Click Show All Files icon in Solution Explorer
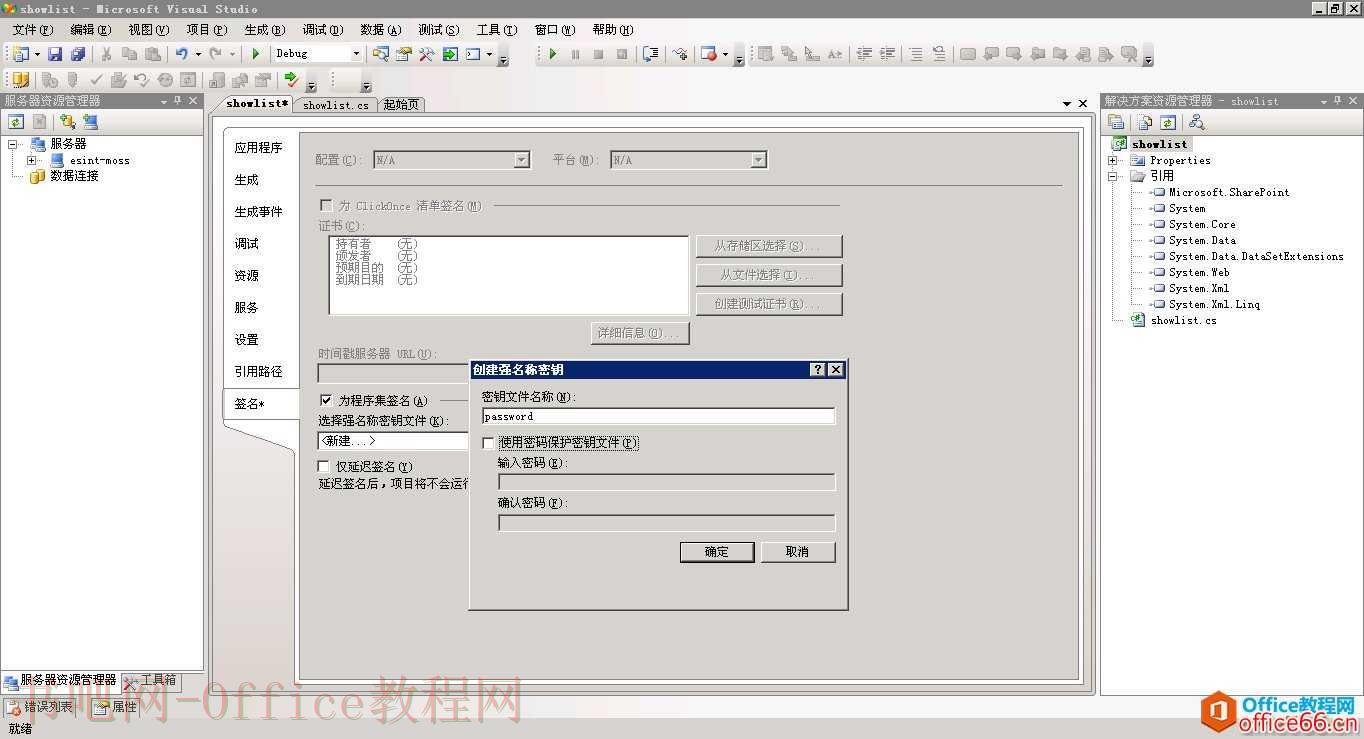 [1146, 122]
